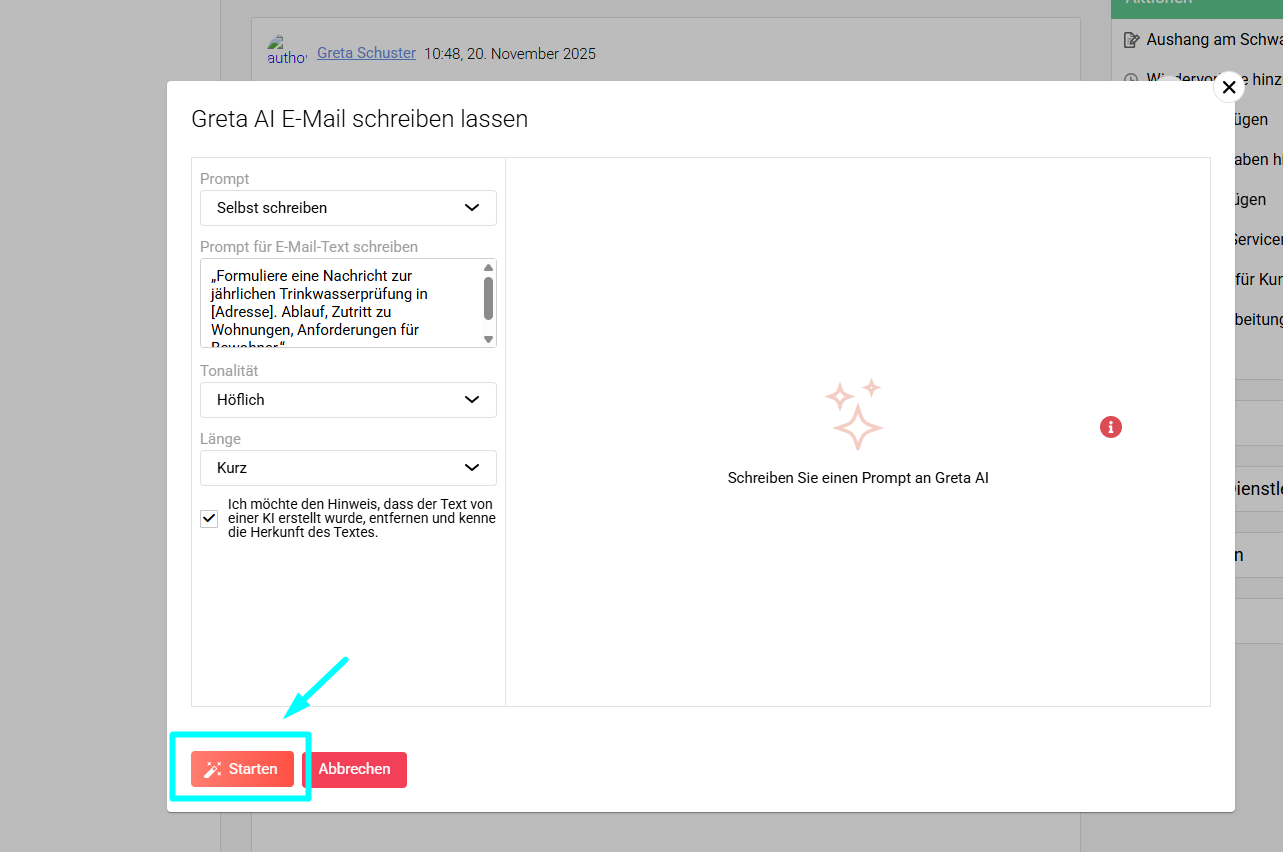Click the text 'Schreiben Sie einen Prompt an Greta AI'
Image resolution: width=1283 pixels, height=852 pixels.
(858, 478)
